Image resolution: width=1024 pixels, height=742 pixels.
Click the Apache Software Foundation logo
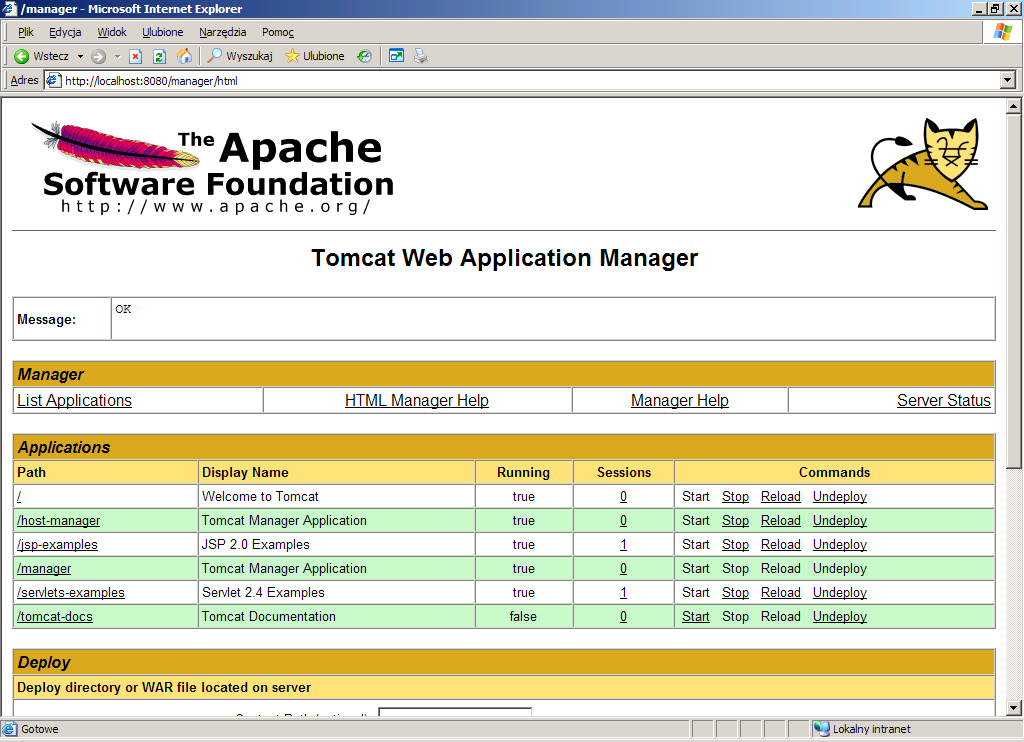coord(213,168)
